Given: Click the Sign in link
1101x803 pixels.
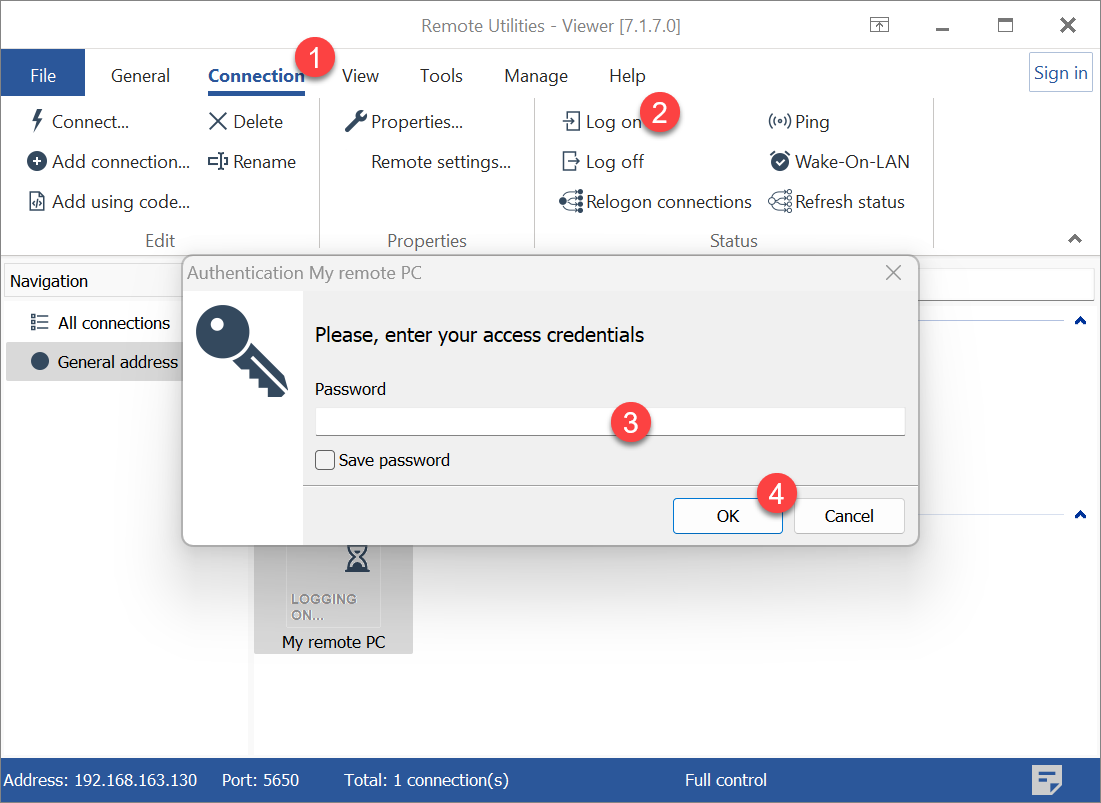Looking at the screenshot, I should 1060,72.
